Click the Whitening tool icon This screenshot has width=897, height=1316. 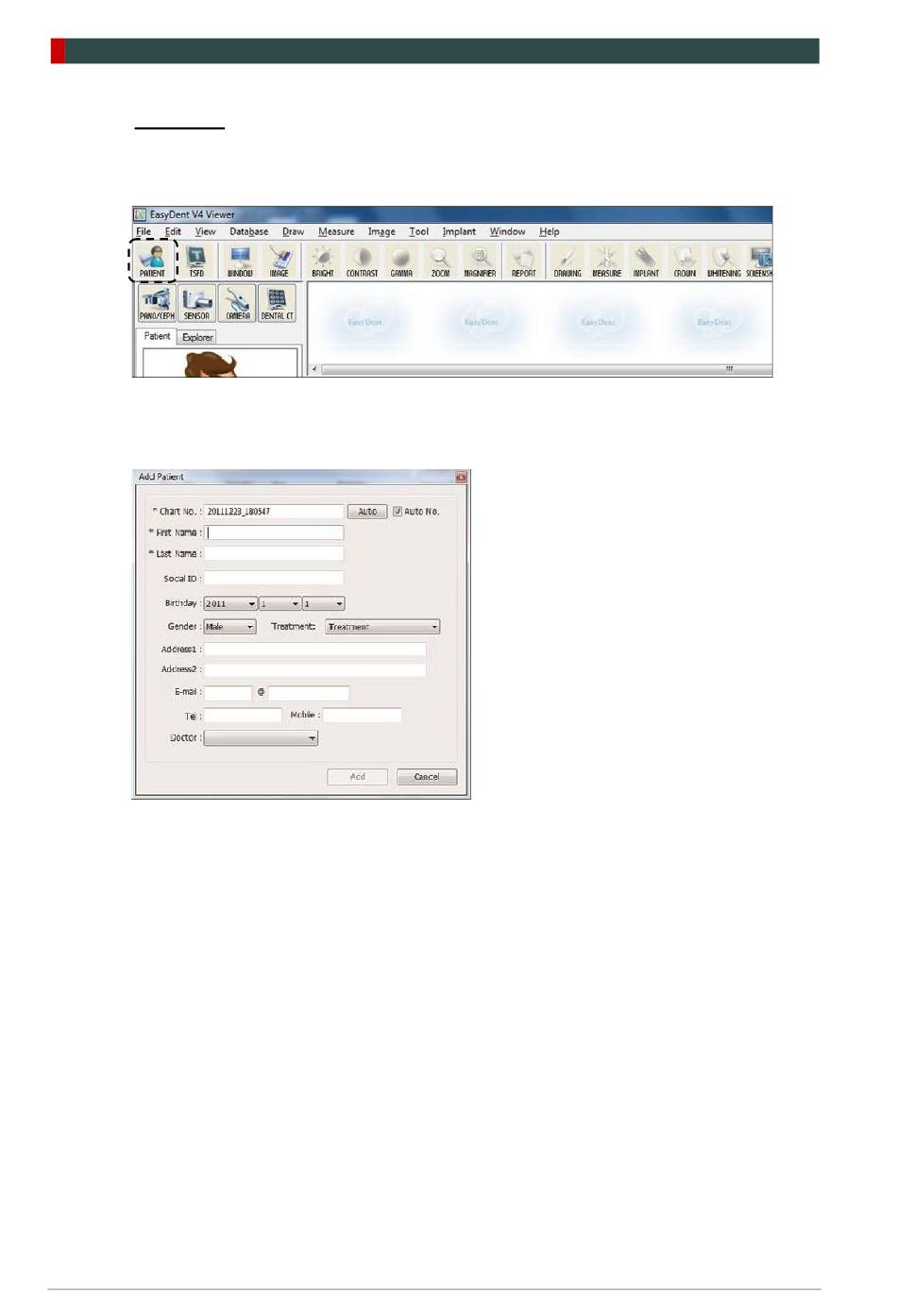coord(723,261)
